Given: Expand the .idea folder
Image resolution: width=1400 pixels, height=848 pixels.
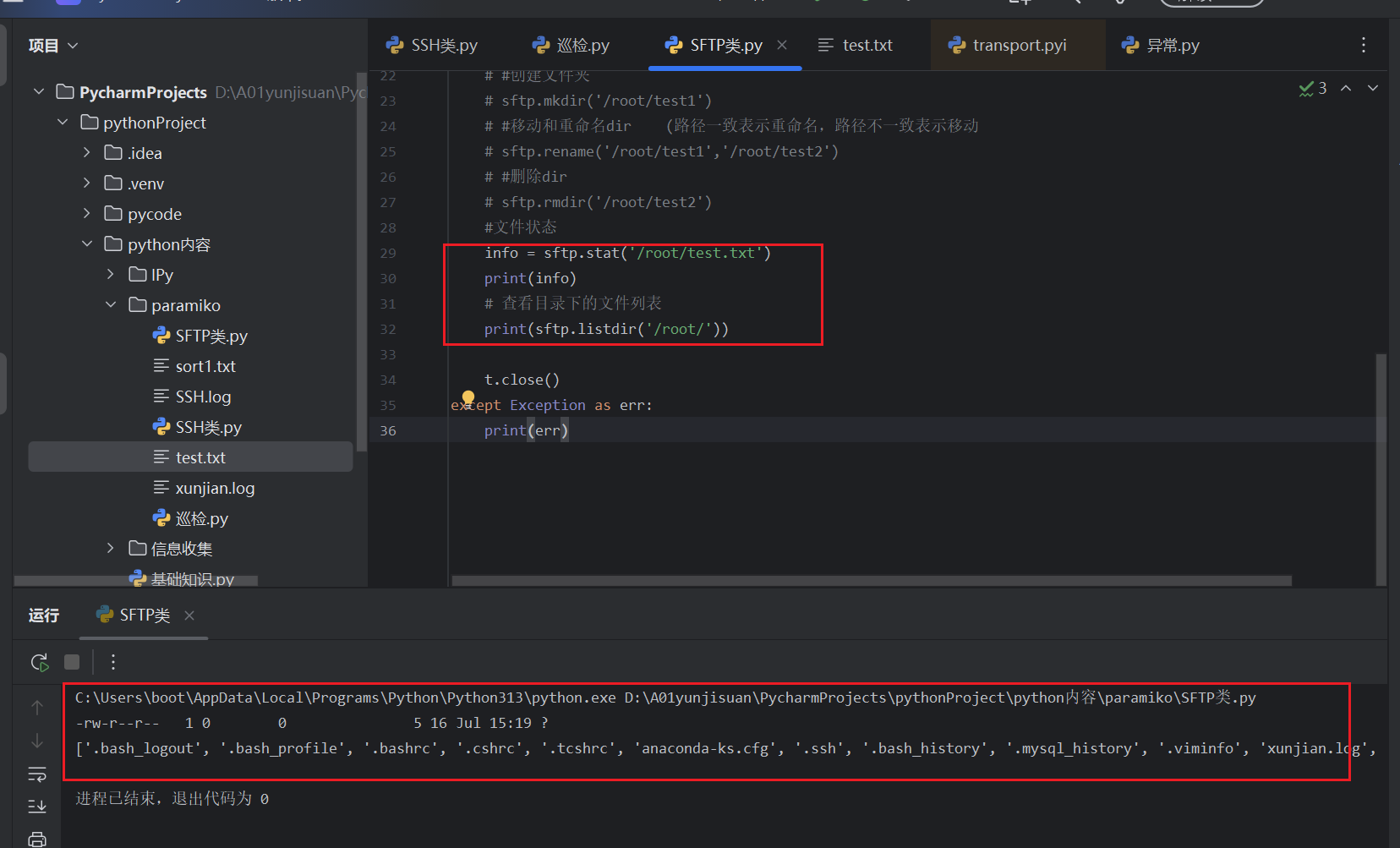Looking at the screenshot, I should [85, 152].
